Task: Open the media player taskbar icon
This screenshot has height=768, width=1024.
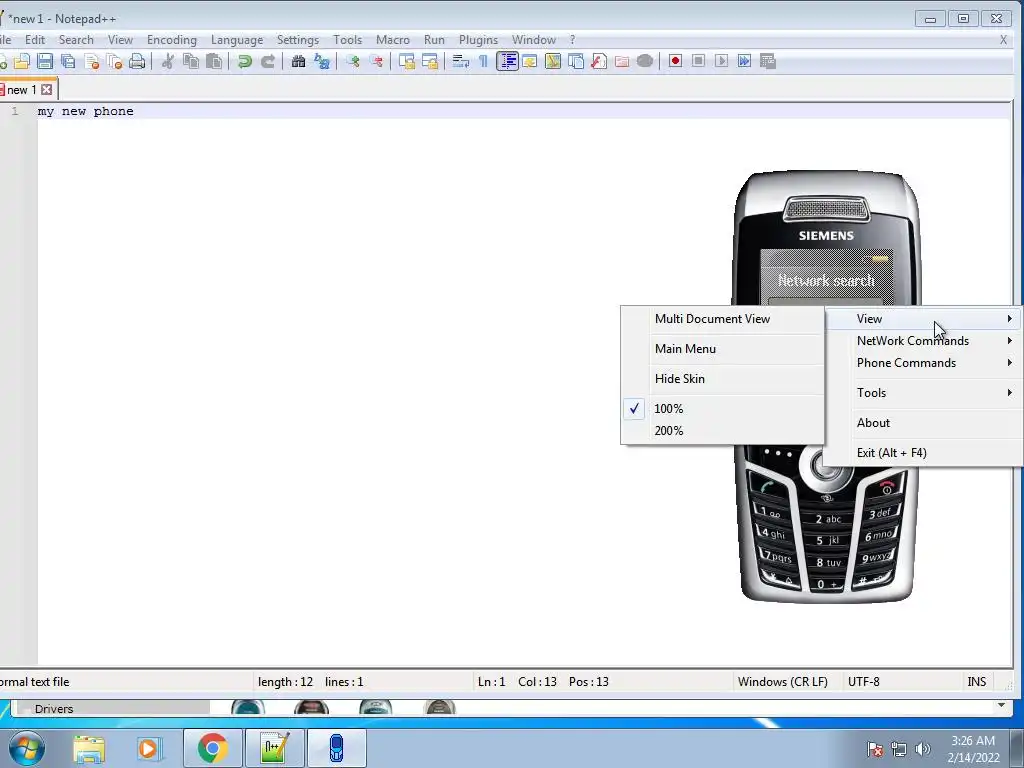Action: [148, 748]
